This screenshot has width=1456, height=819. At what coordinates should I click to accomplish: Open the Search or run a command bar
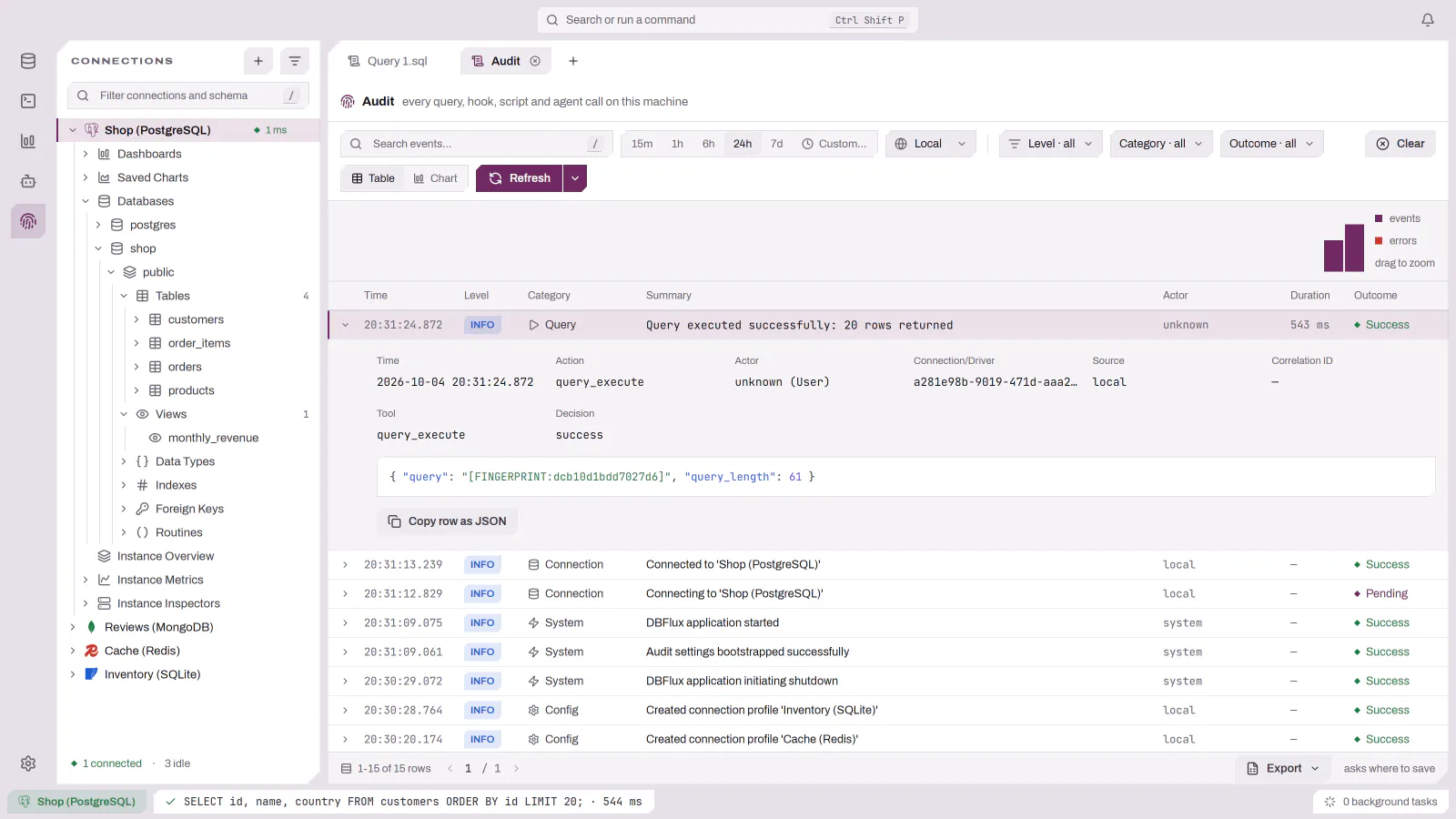point(727,20)
